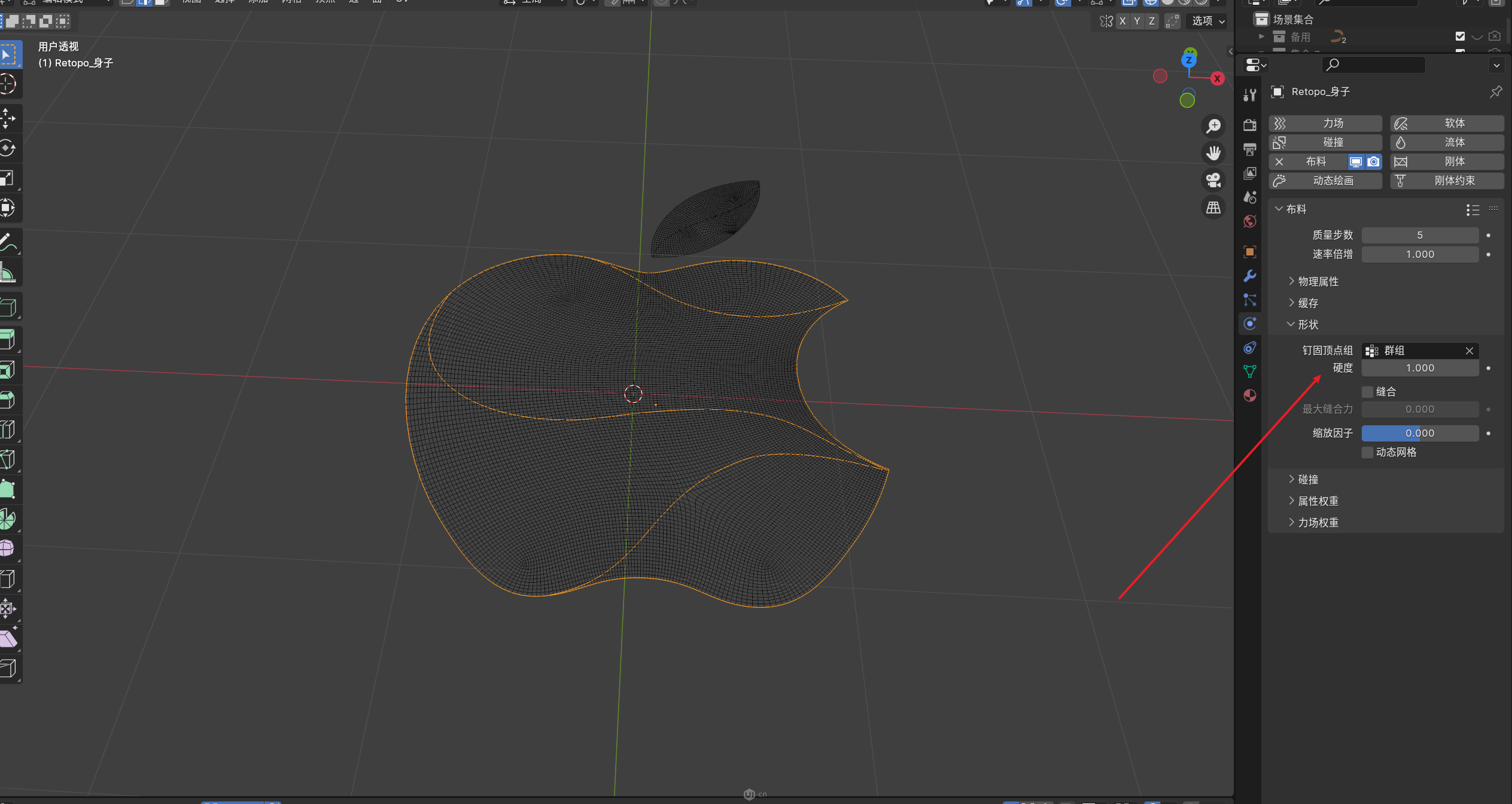1512x804 pixels.
Task: Add 软体 physics
Action: coord(1447,123)
